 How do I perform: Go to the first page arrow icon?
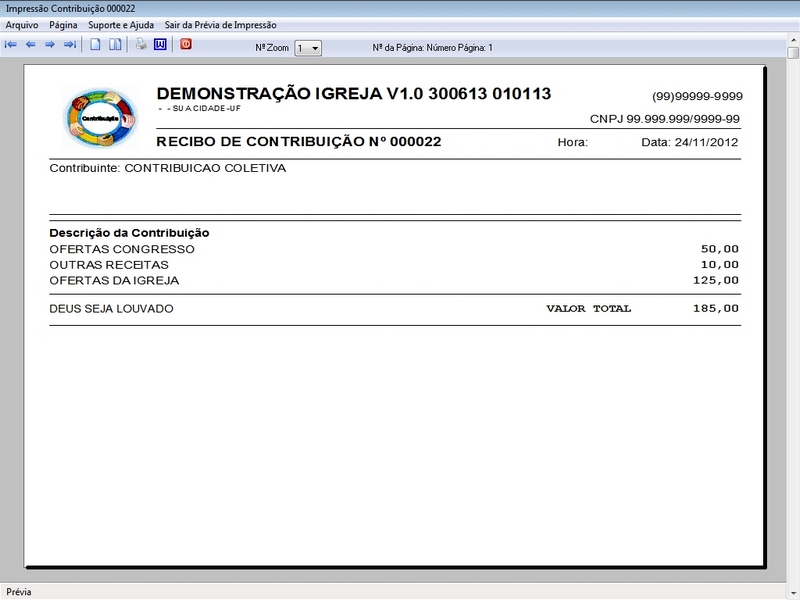(11, 45)
